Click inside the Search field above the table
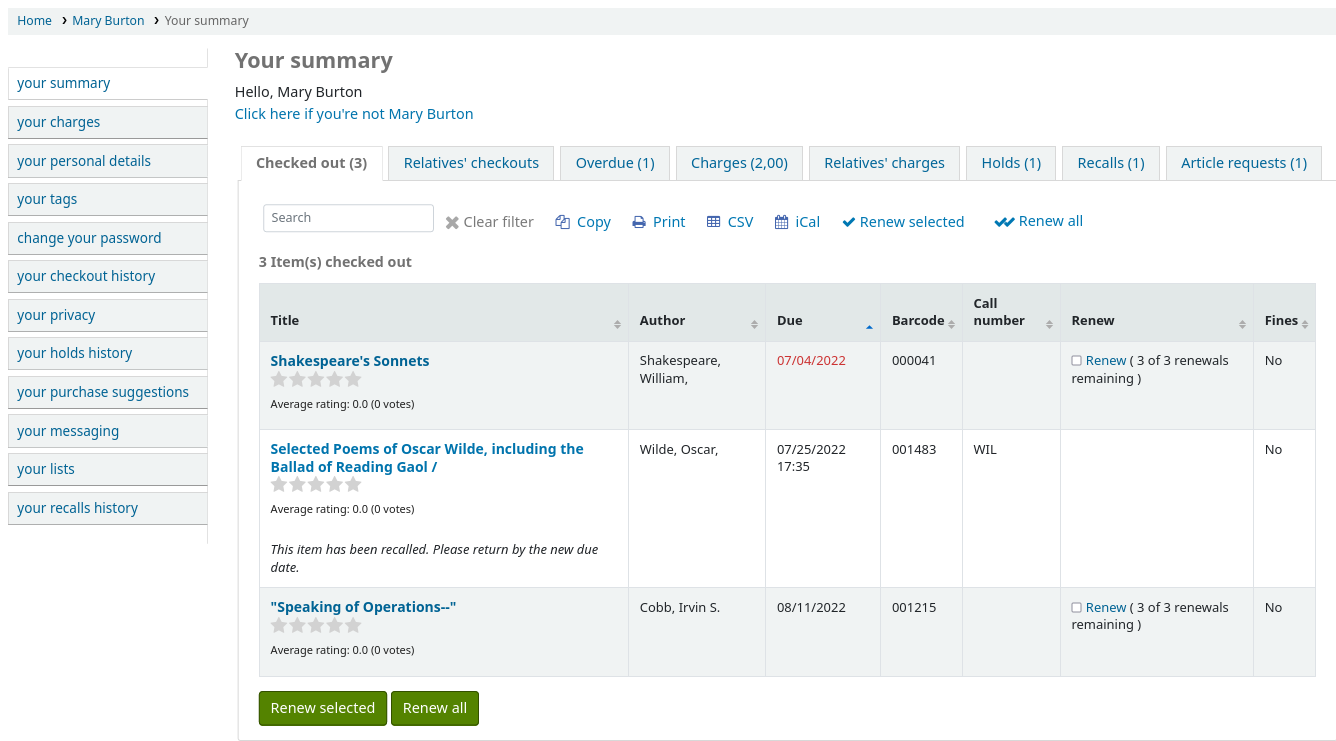Viewport: 1336px width, 741px height. (x=348, y=217)
